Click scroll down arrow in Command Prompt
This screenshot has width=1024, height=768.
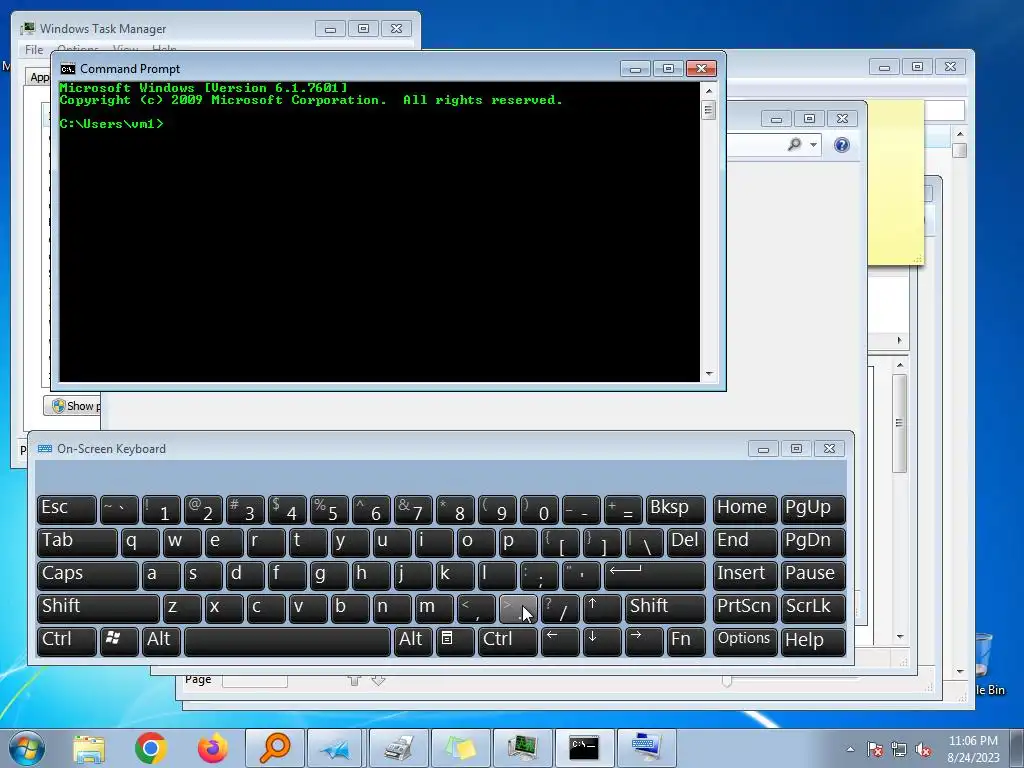[709, 374]
